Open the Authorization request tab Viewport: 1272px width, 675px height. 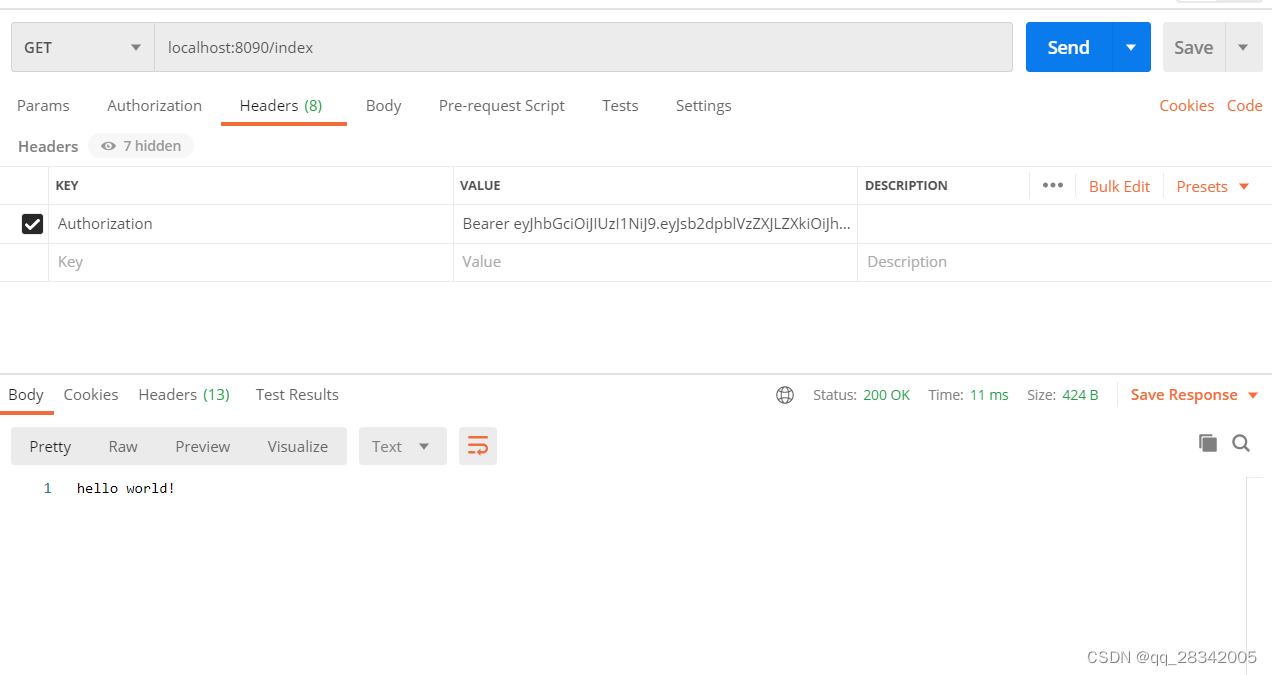(154, 105)
